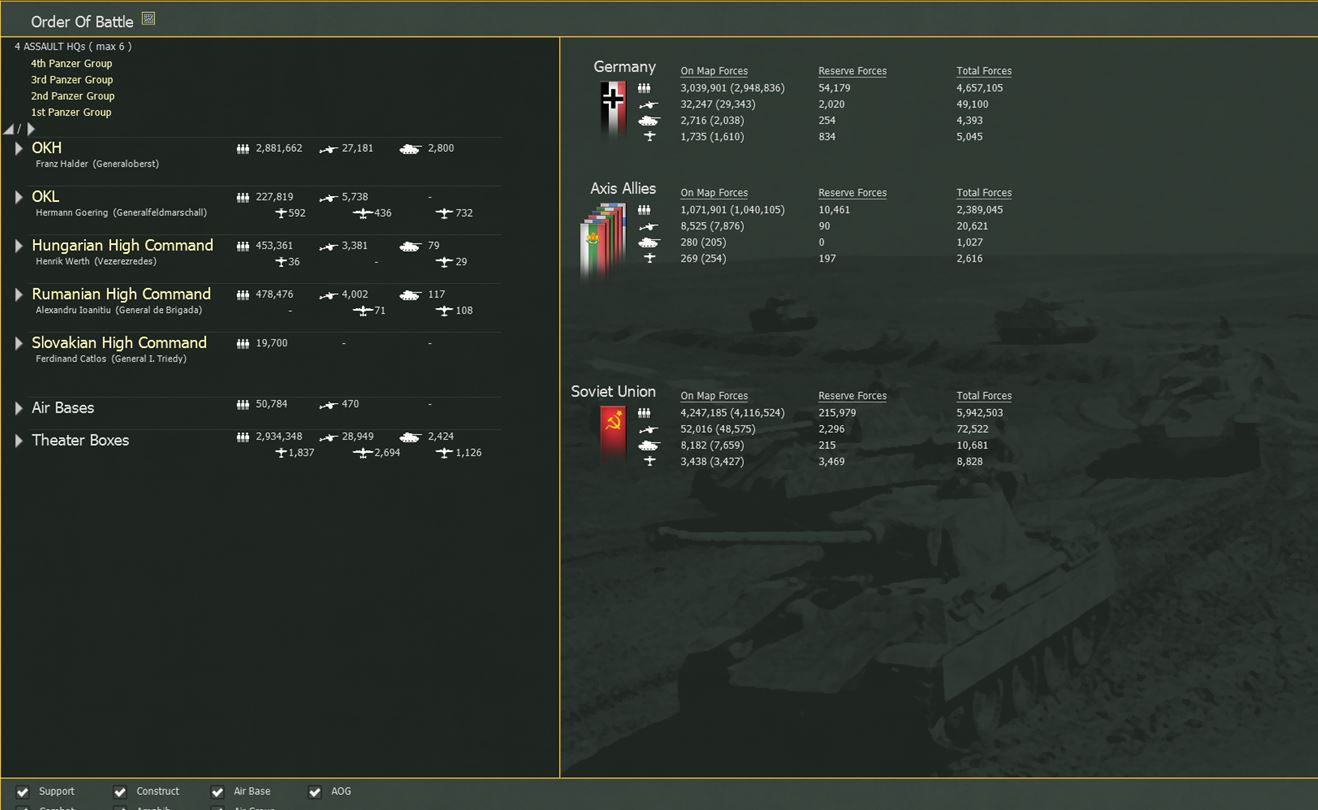Viewport: 1318px width, 810px height.
Task: Click the tank icon in the OKH row
Action: (410, 149)
